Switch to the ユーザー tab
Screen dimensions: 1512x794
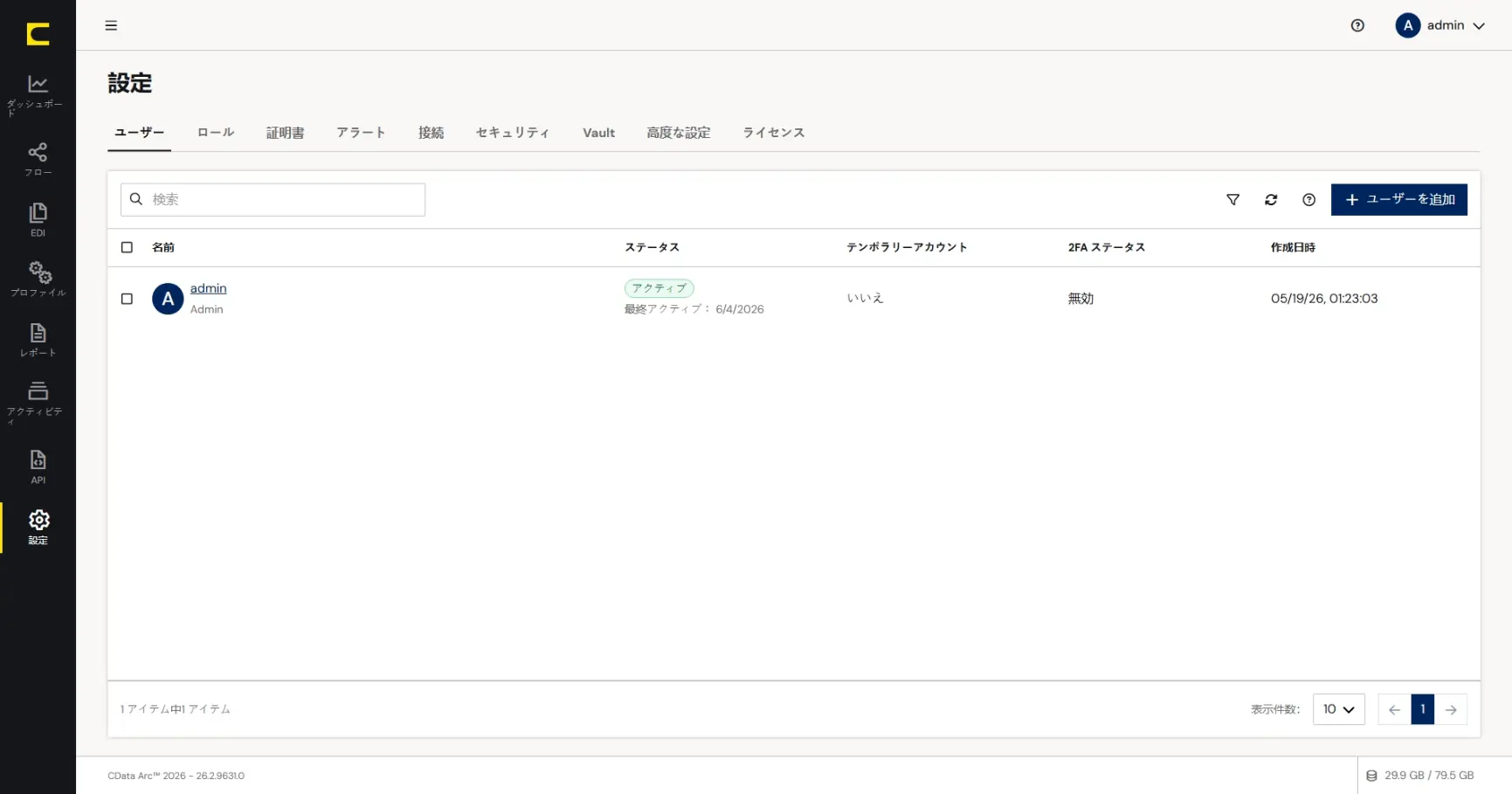139,133
